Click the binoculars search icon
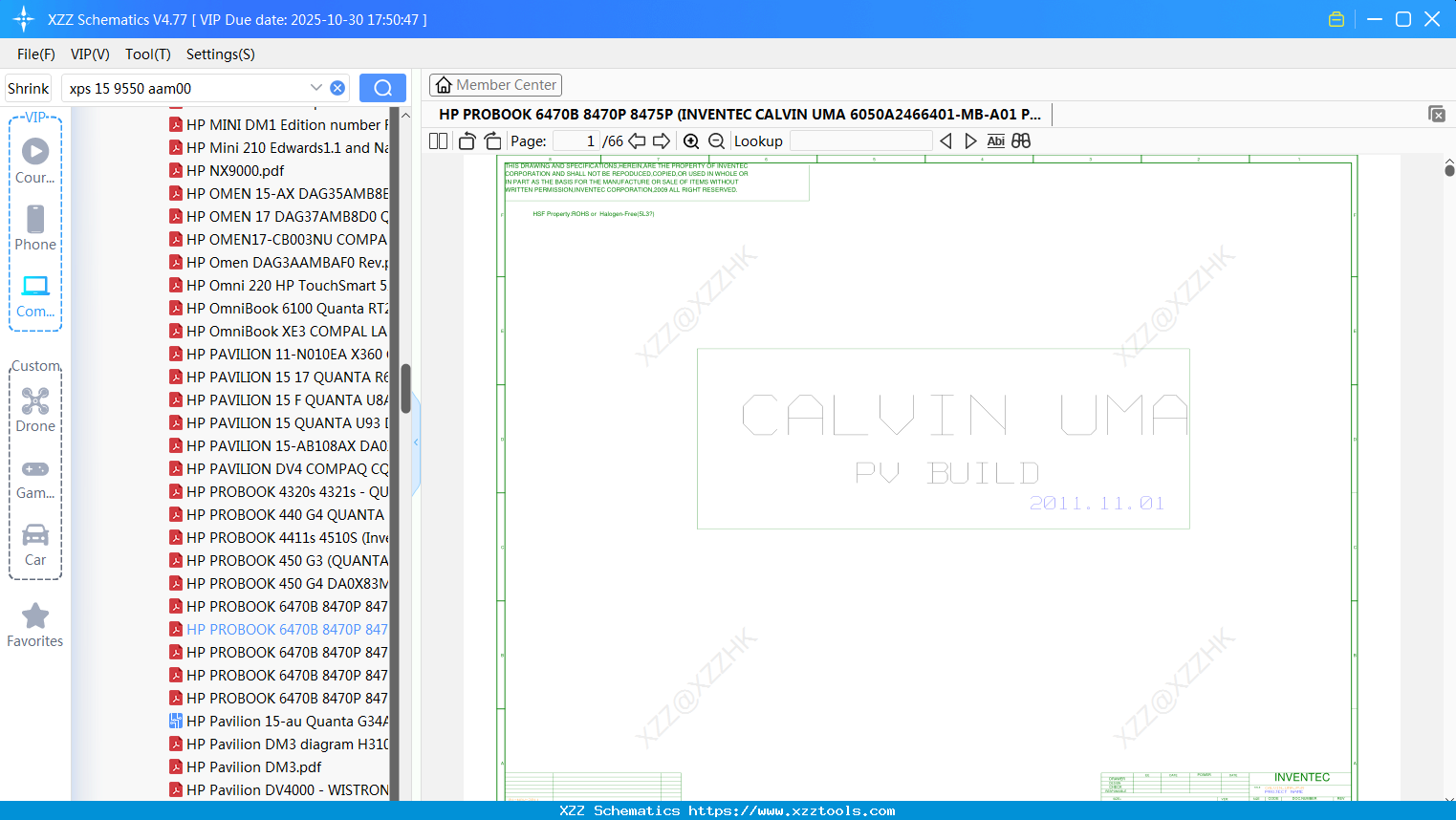The width and height of the screenshot is (1456, 820). [1021, 140]
